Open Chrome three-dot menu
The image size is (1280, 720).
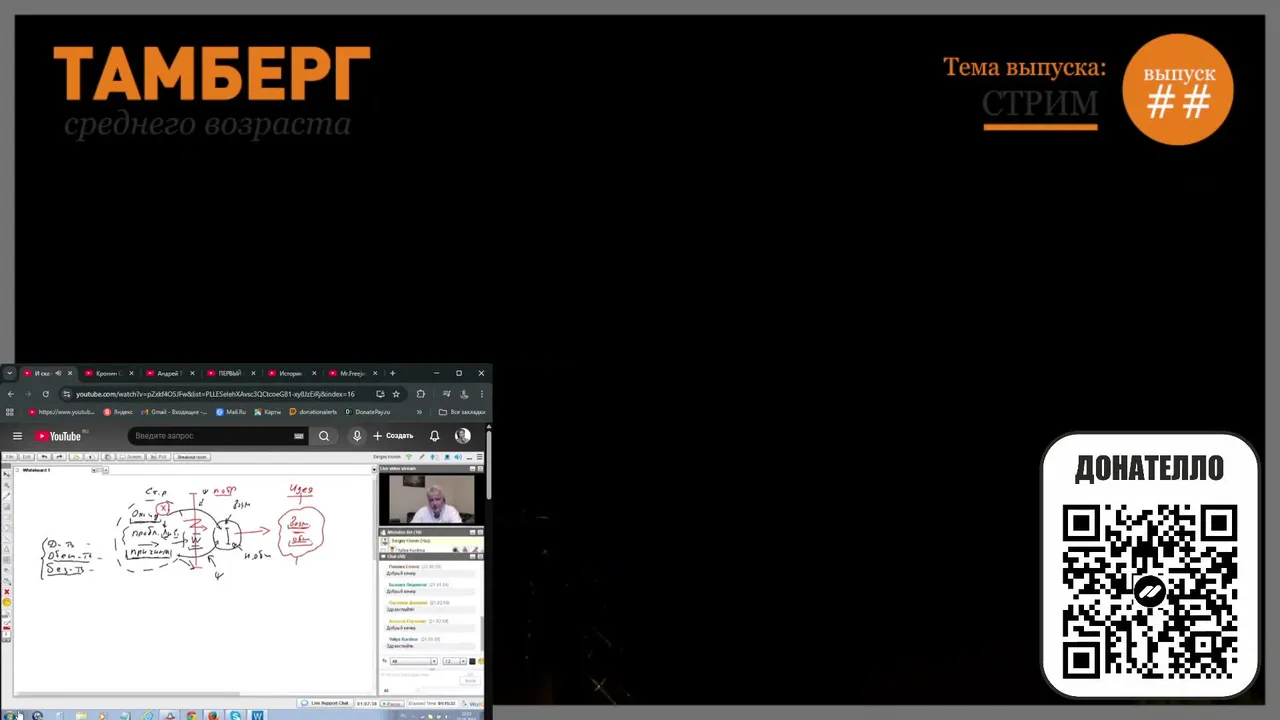pos(482,394)
